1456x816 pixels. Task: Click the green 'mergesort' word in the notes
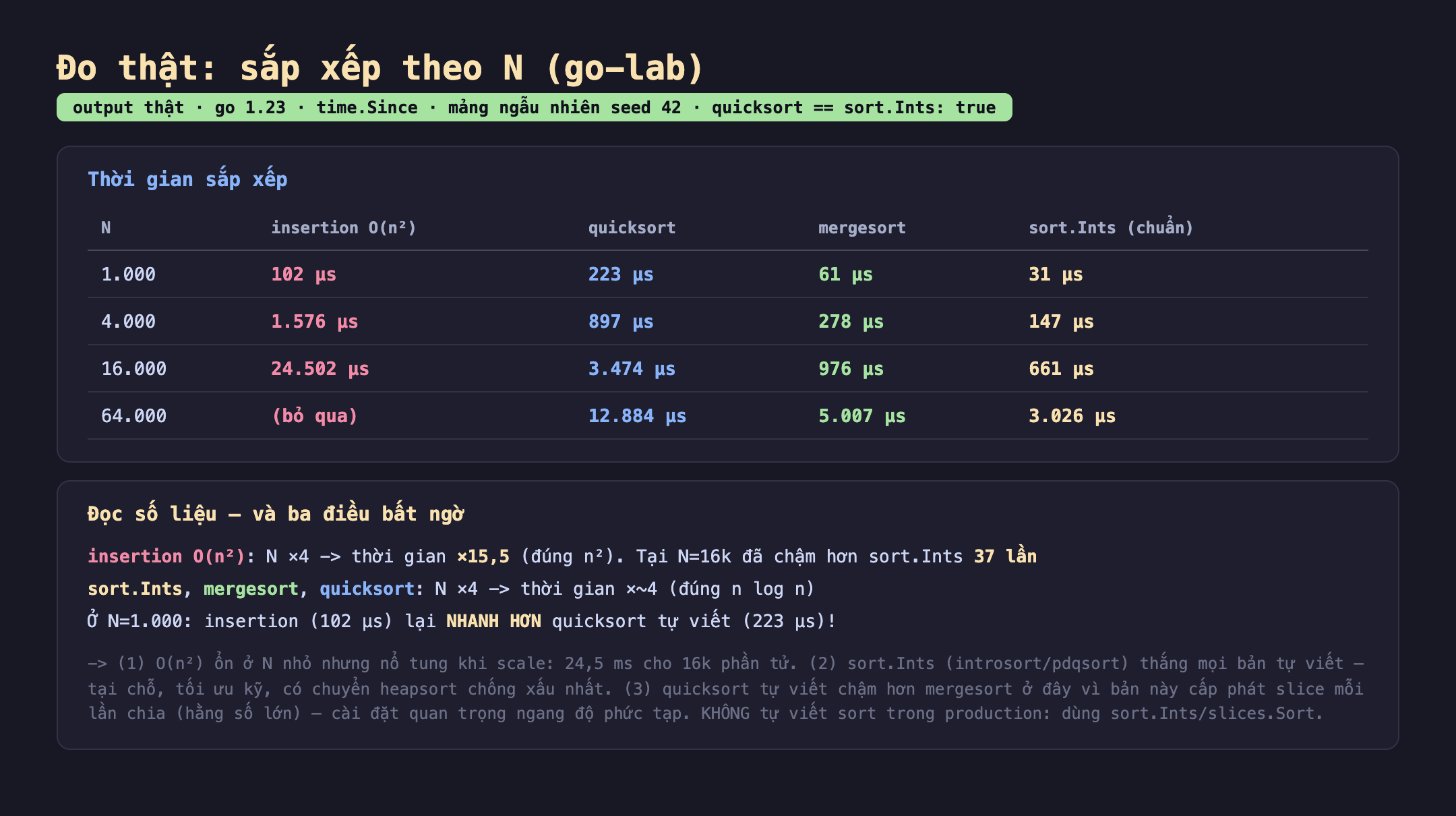[251, 589]
